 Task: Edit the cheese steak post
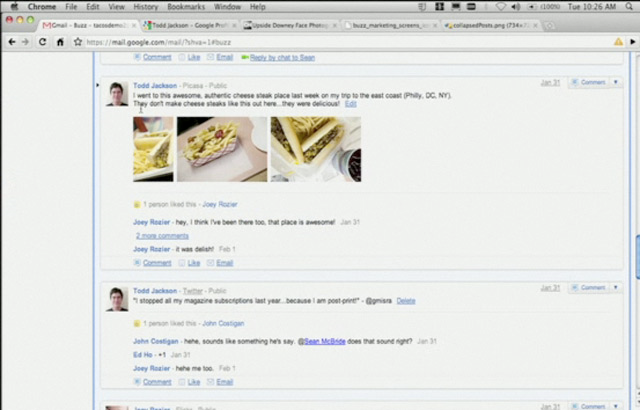click(351, 104)
